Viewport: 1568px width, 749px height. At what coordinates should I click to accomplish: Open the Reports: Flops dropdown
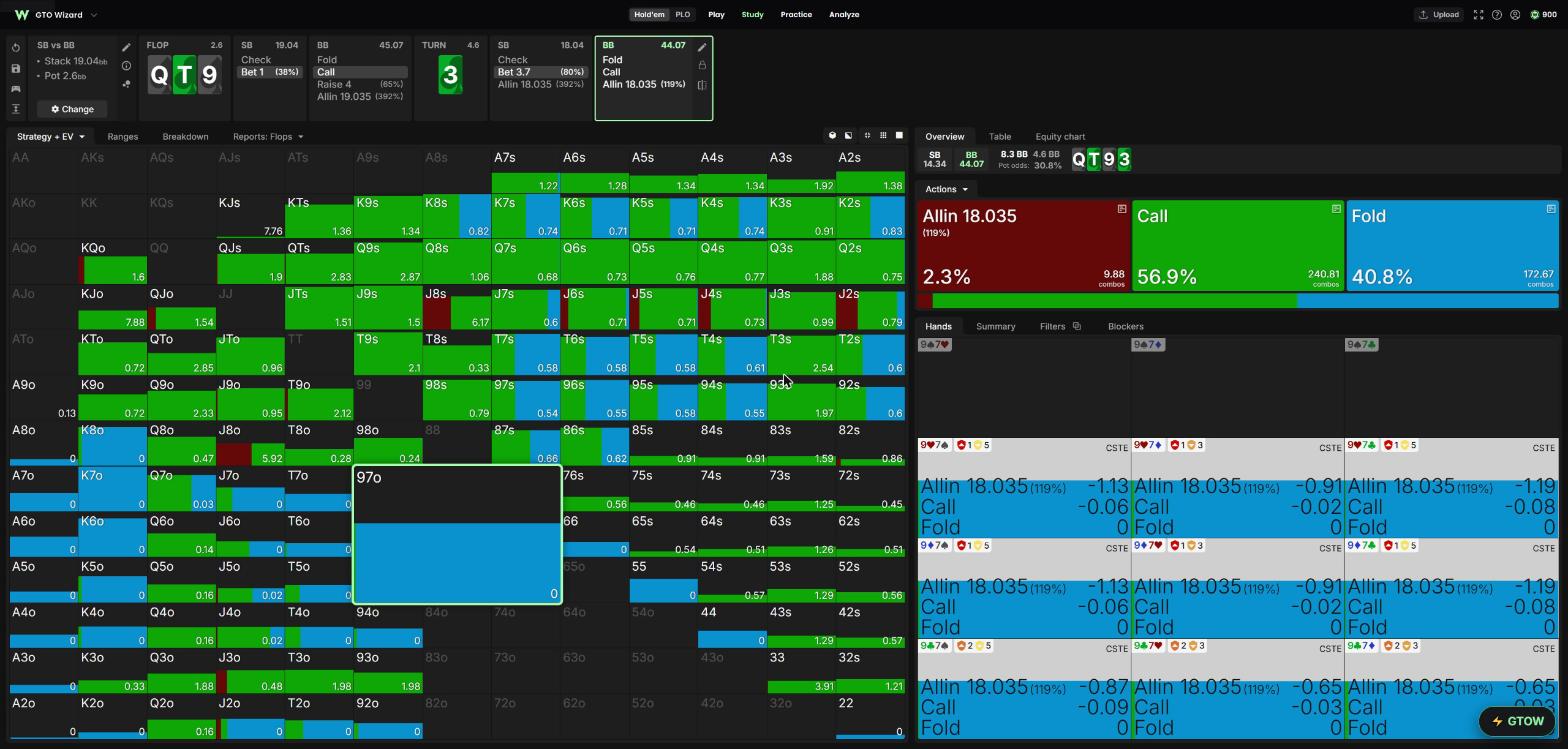[x=268, y=137]
